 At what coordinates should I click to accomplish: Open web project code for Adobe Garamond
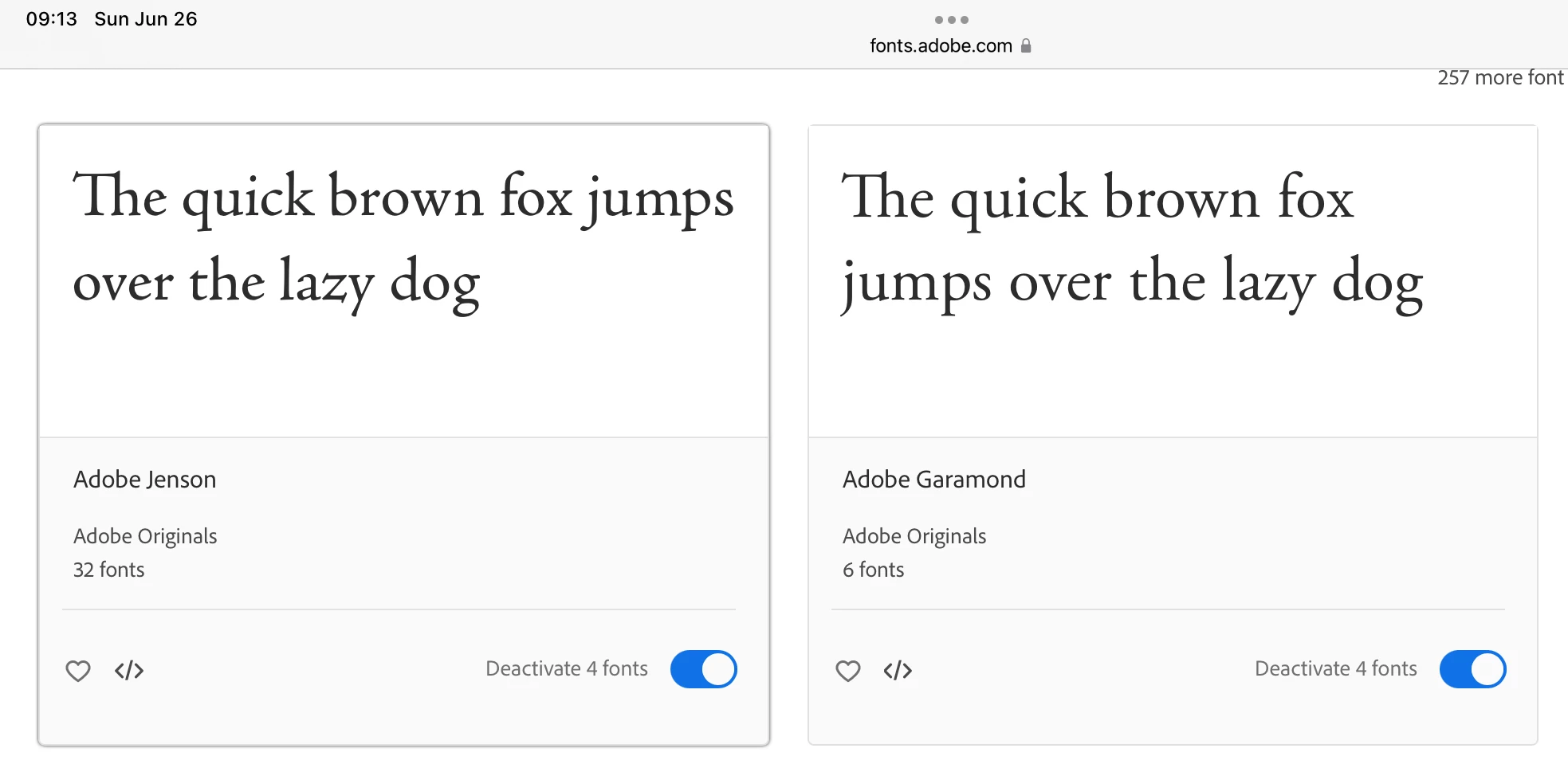point(898,671)
